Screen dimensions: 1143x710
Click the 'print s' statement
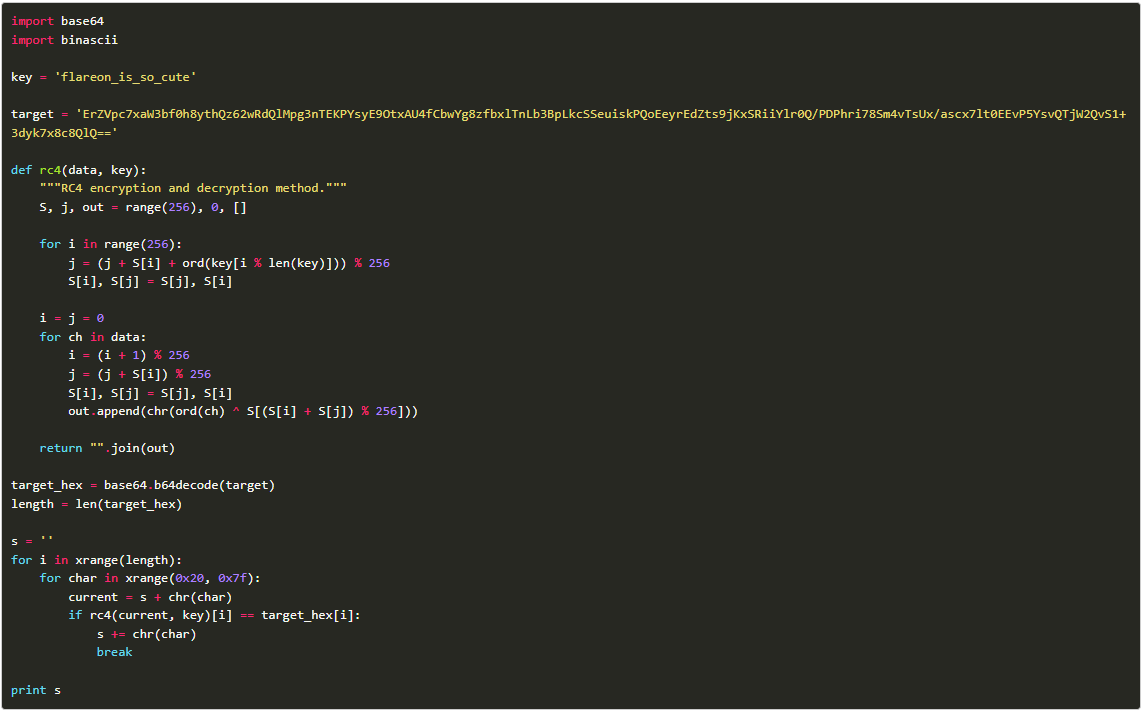tap(36, 690)
